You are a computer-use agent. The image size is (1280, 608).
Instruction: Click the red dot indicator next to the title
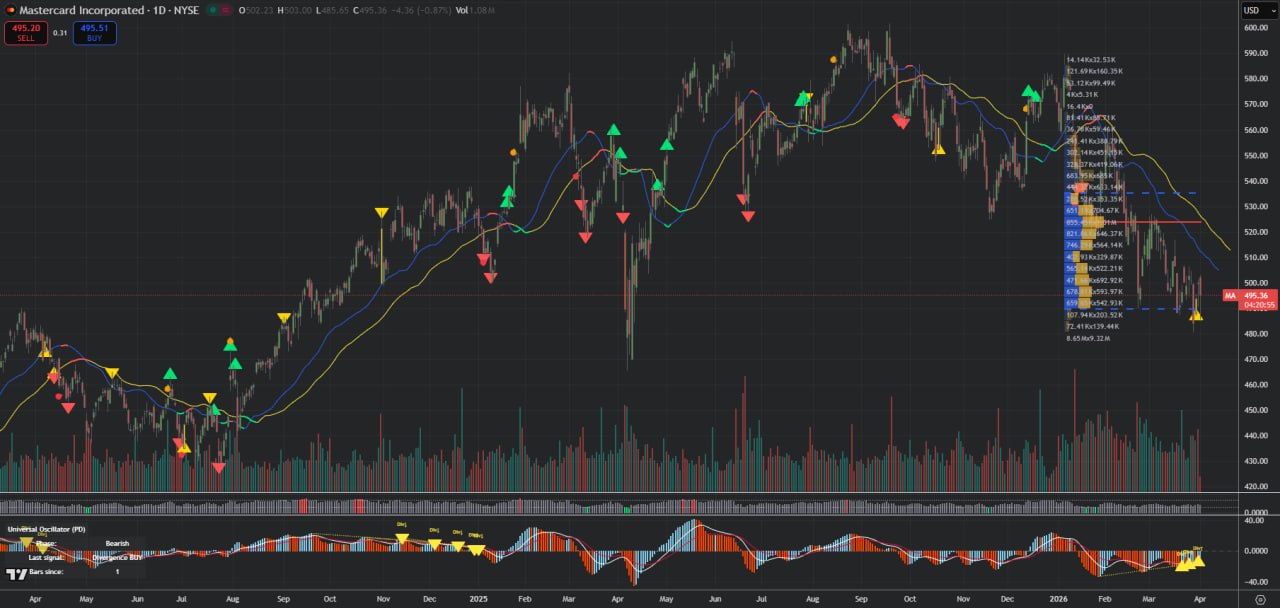pos(227,10)
